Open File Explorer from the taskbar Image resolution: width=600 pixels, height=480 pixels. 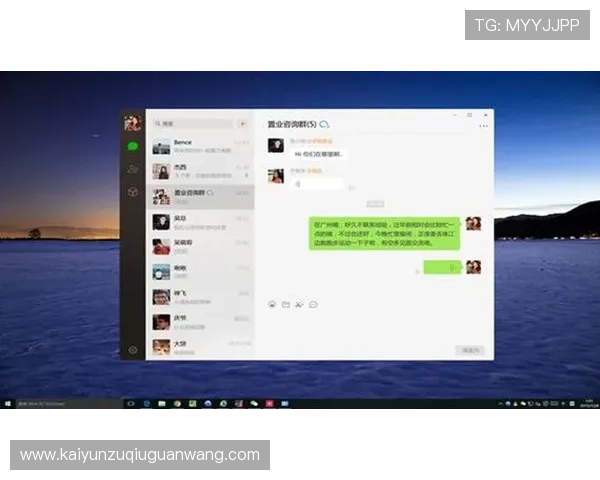click(162, 403)
